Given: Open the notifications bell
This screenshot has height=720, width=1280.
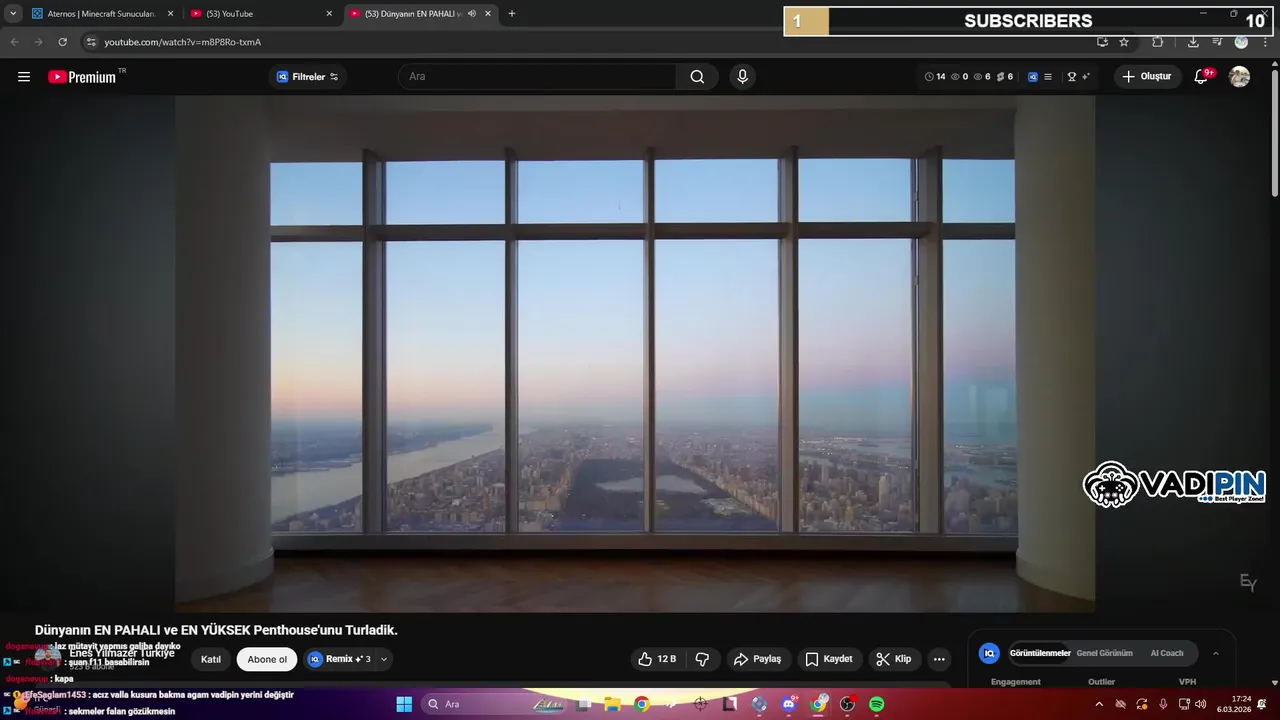Looking at the screenshot, I should [1202, 77].
